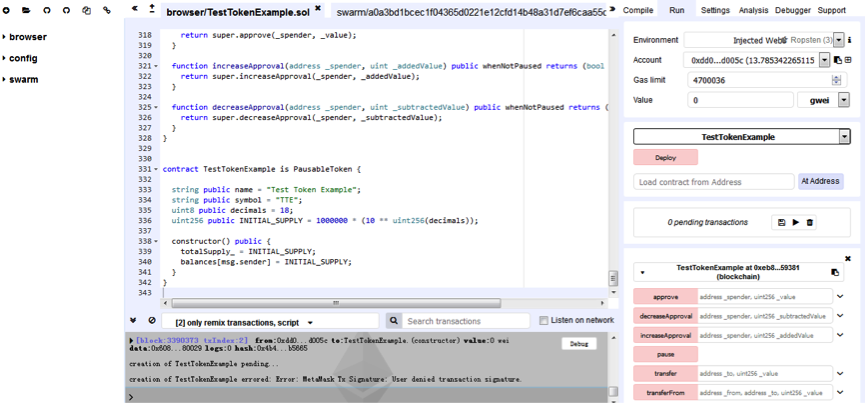Image resolution: width=866 pixels, height=403 pixels.
Task: Open the TestTokenExample contract dropdown
Action: [x=844, y=137]
